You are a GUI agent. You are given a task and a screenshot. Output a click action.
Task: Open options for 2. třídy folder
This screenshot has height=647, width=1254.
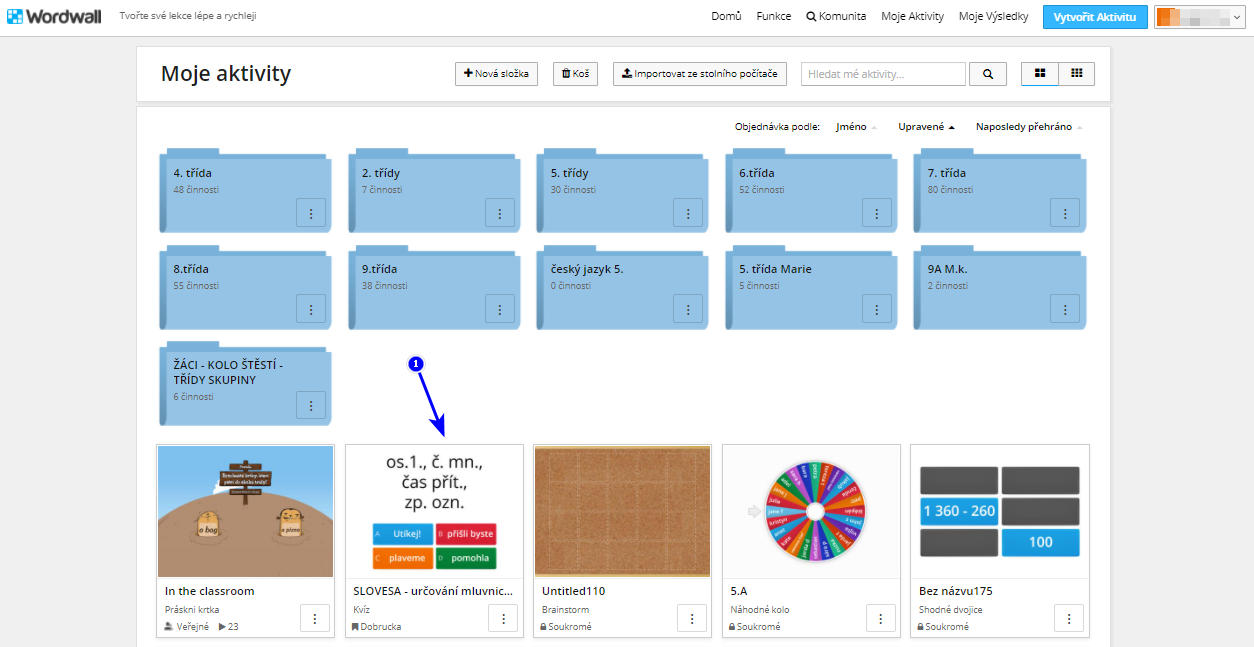click(x=500, y=213)
